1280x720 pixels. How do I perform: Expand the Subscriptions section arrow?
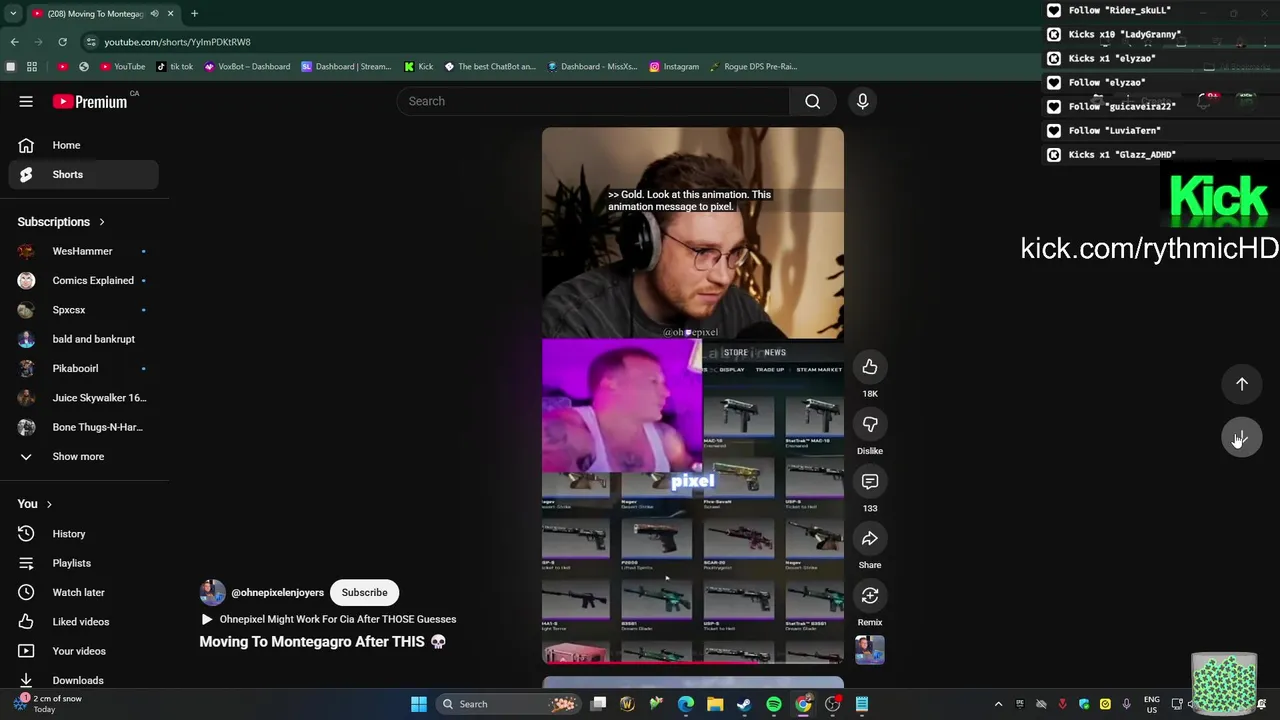101,222
